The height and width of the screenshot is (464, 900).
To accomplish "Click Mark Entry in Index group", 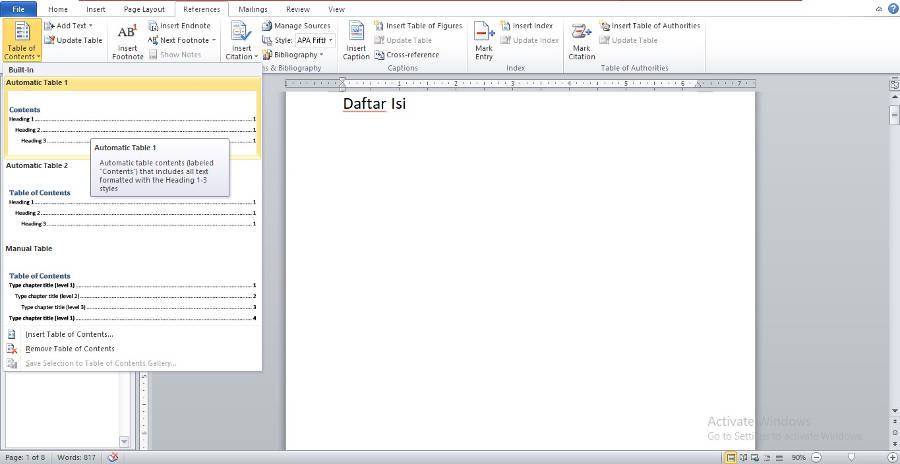I will [484, 40].
